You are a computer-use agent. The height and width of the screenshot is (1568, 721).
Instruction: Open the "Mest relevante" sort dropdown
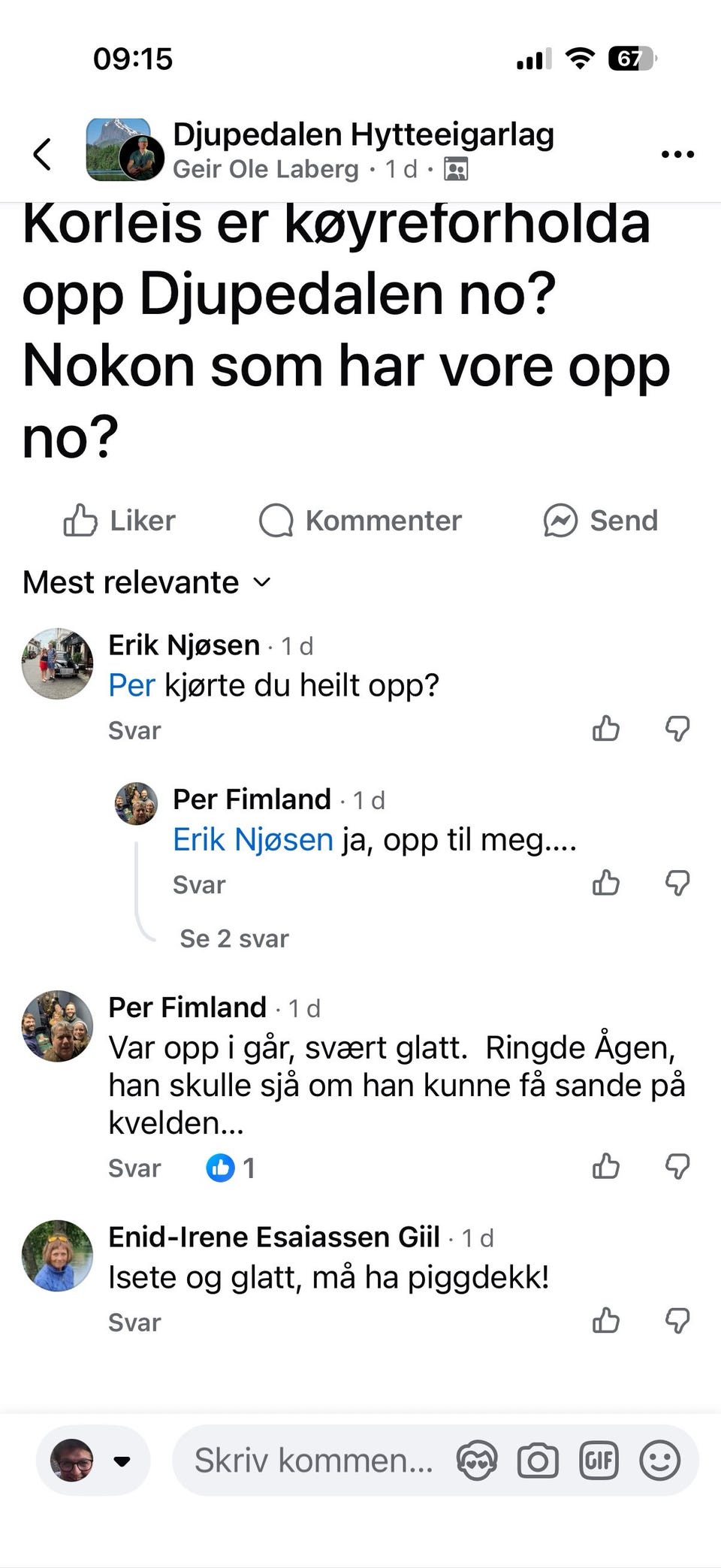[146, 582]
